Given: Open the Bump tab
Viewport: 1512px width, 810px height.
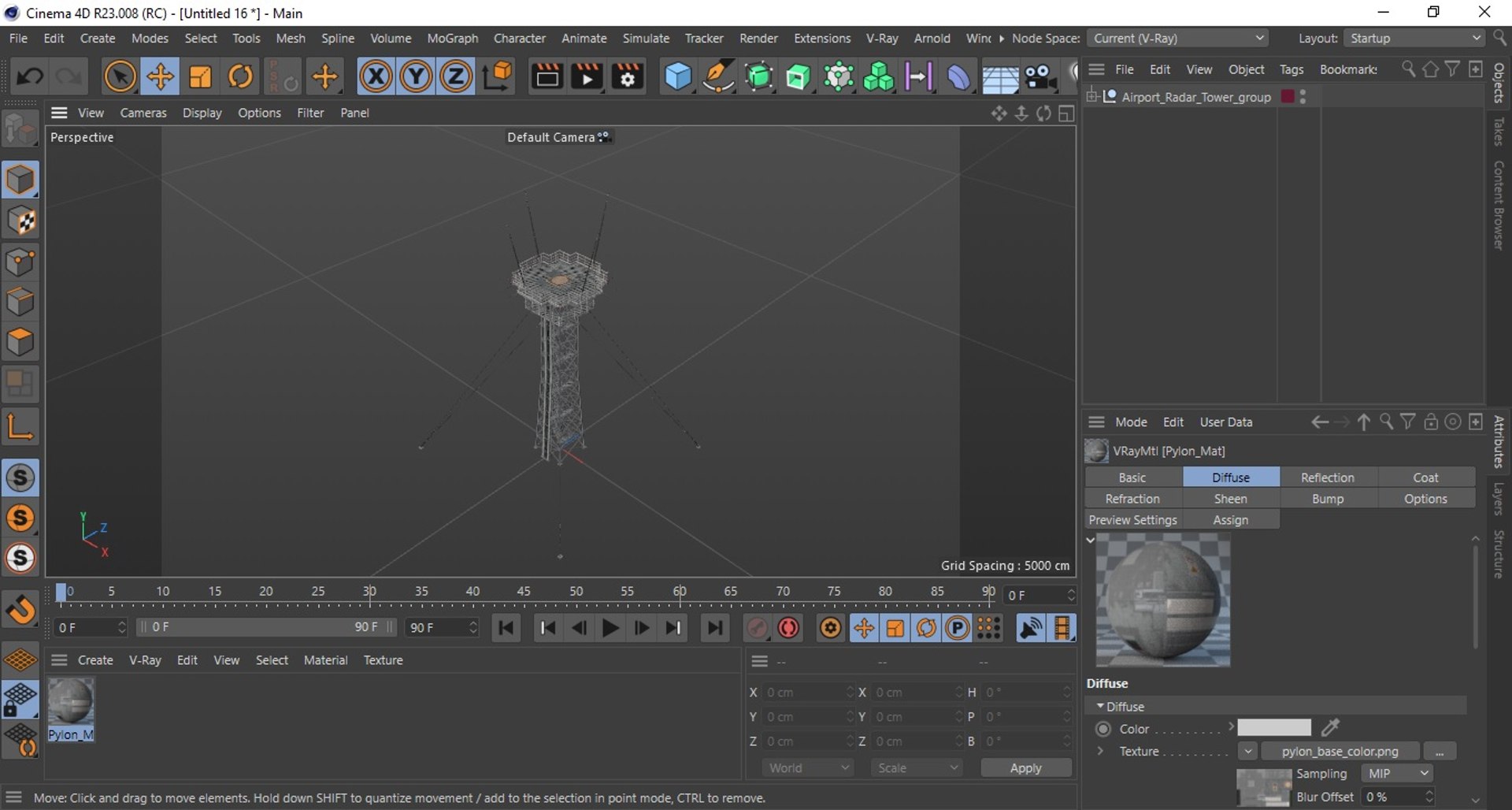Looking at the screenshot, I should click(1328, 499).
